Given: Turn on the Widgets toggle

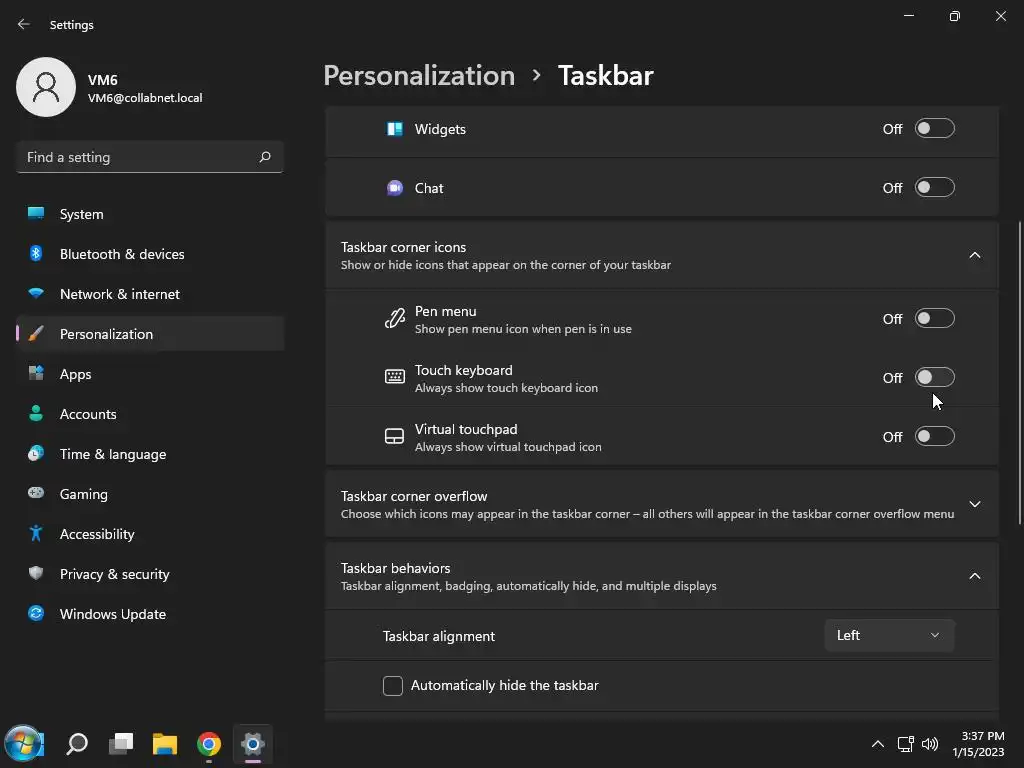Looking at the screenshot, I should [935, 129].
